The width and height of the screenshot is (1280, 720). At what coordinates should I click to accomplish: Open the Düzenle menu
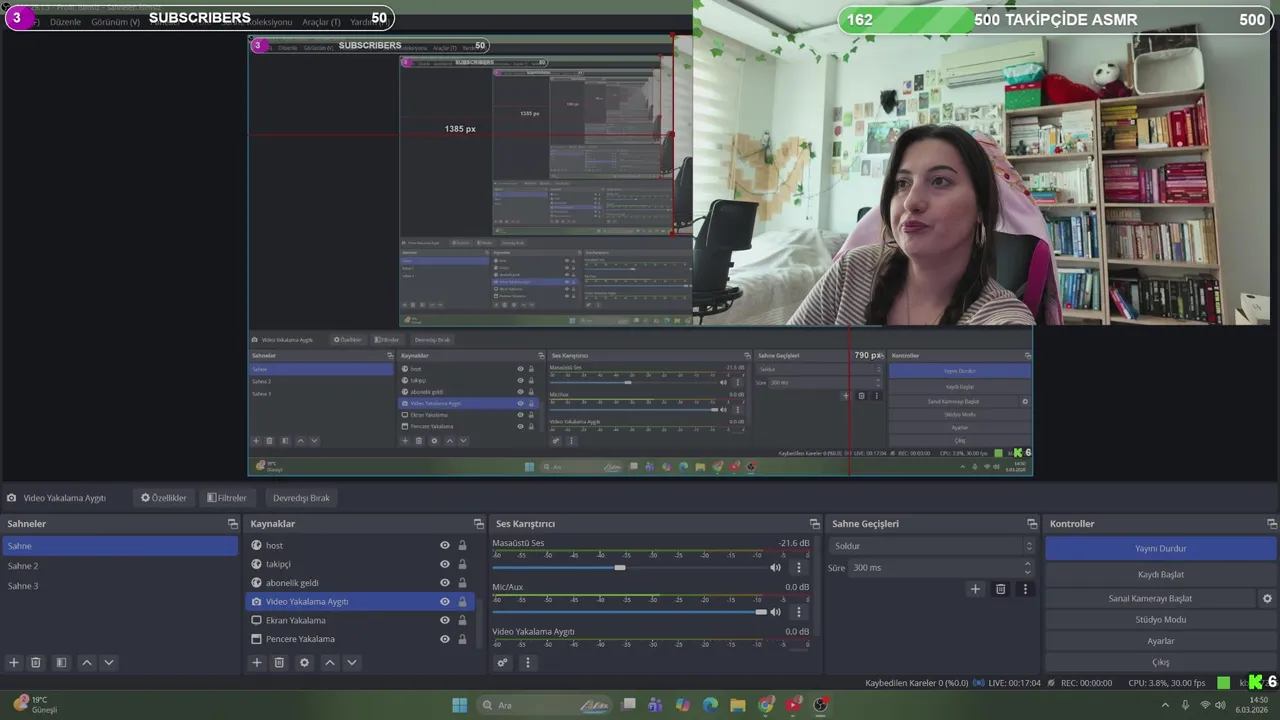click(x=65, y=22)
